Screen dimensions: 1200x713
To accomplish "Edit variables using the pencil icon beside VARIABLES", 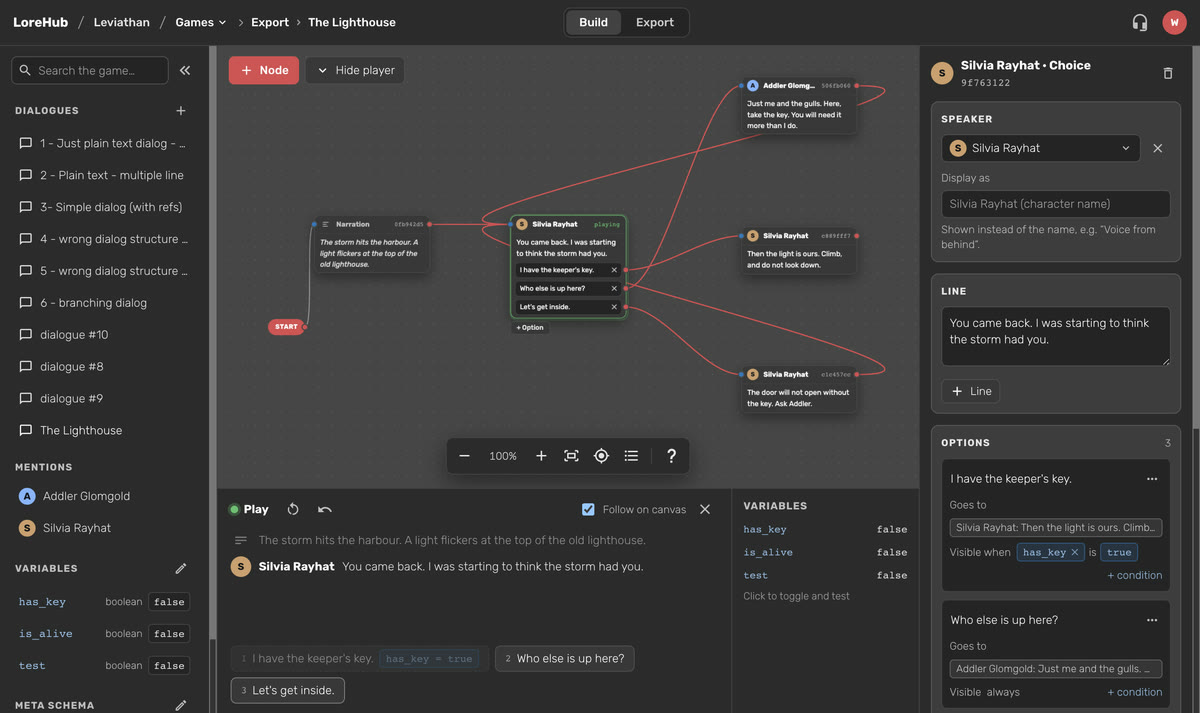I will (181, 568).
